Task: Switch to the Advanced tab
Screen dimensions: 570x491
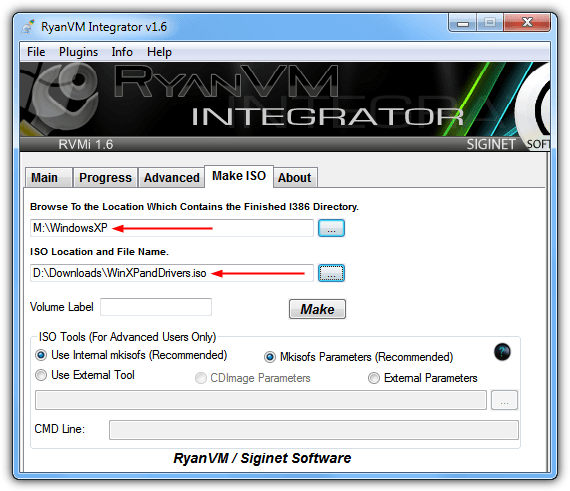Action: coord(172,178)
